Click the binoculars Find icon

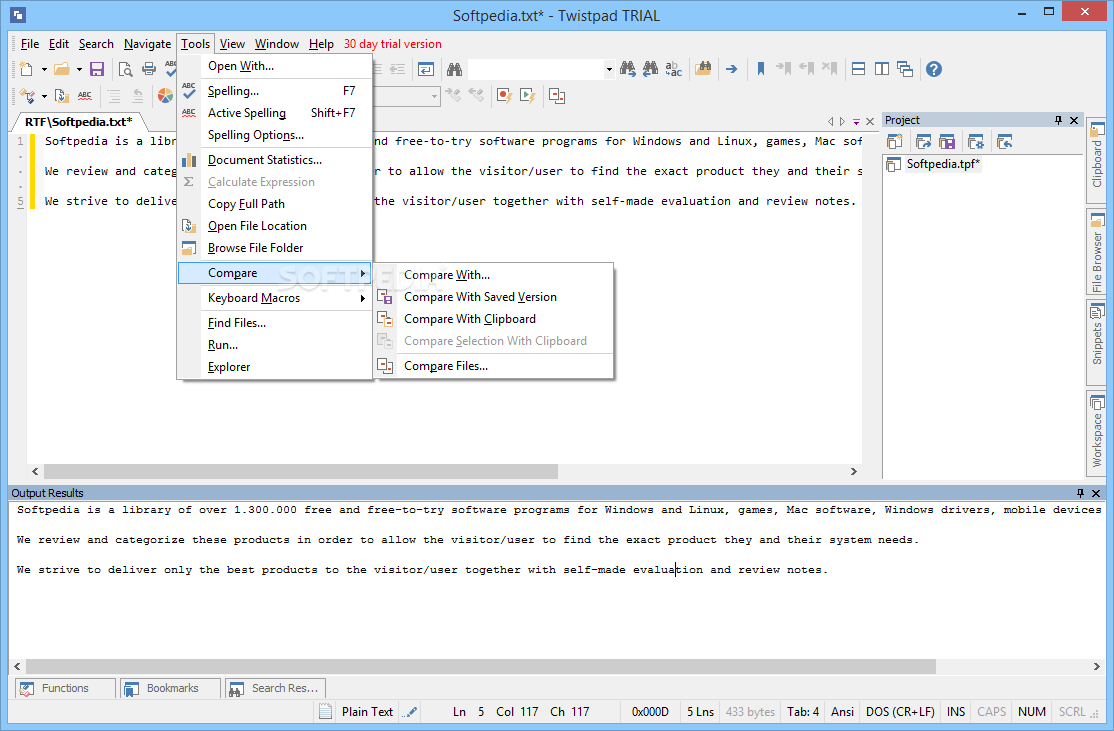454,69
